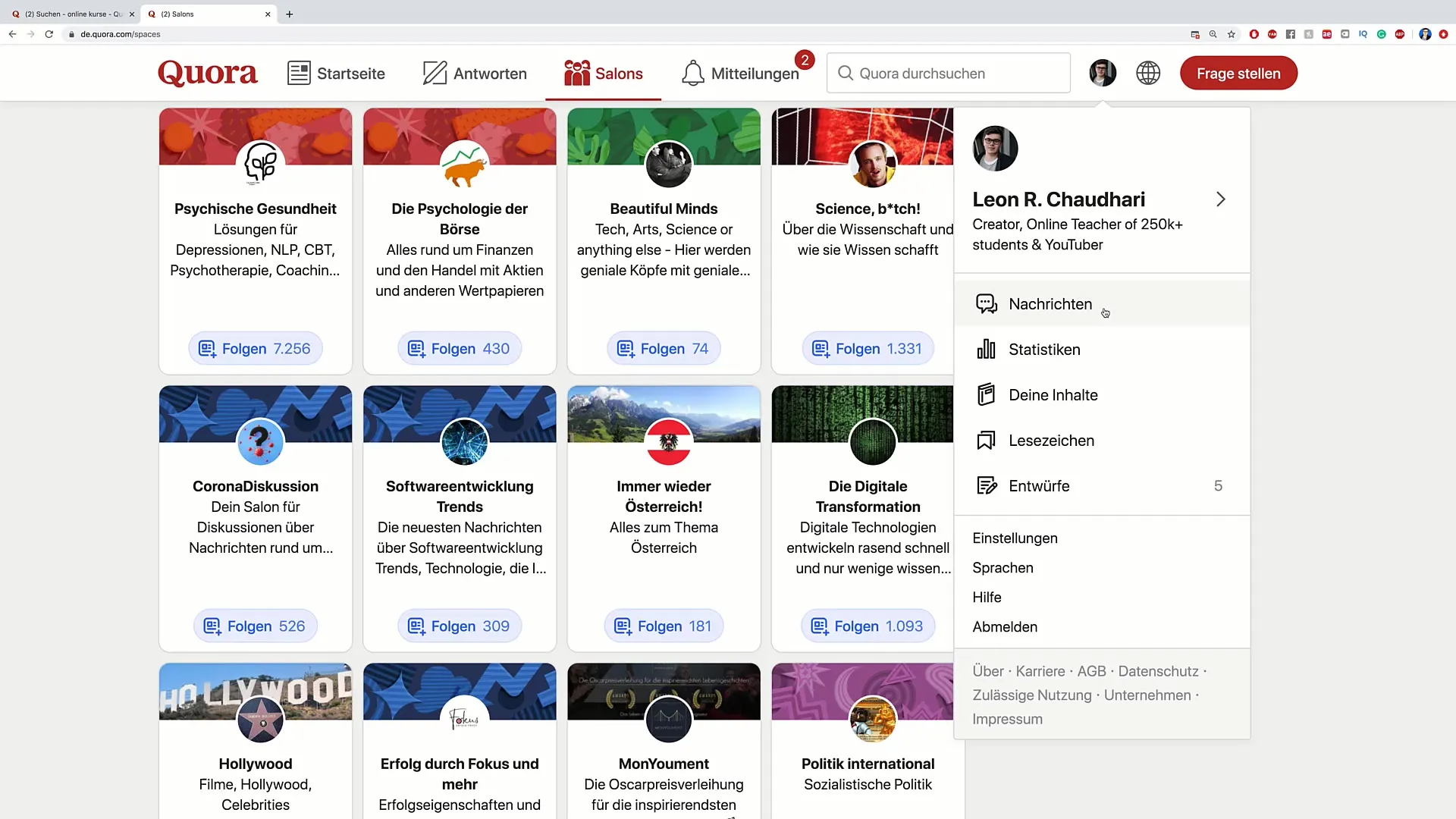Click the browser reload icon
This screenshot has width=1456, height=819.
point(49,34)
